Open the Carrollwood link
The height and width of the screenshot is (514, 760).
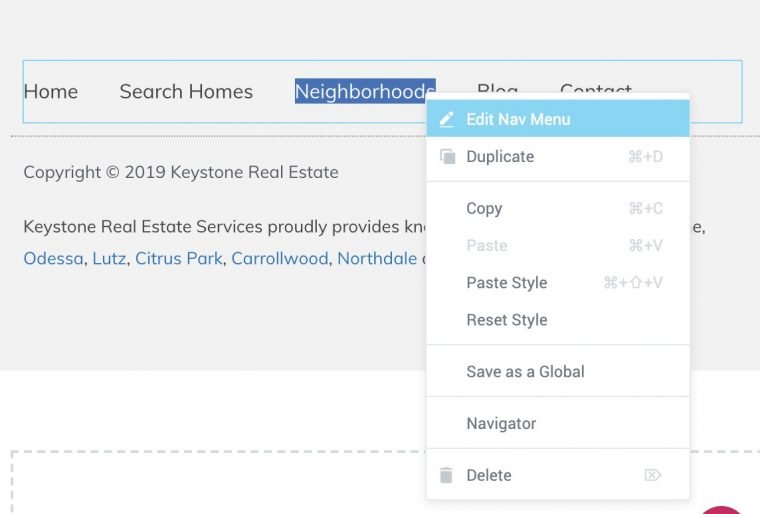(280, 258)
